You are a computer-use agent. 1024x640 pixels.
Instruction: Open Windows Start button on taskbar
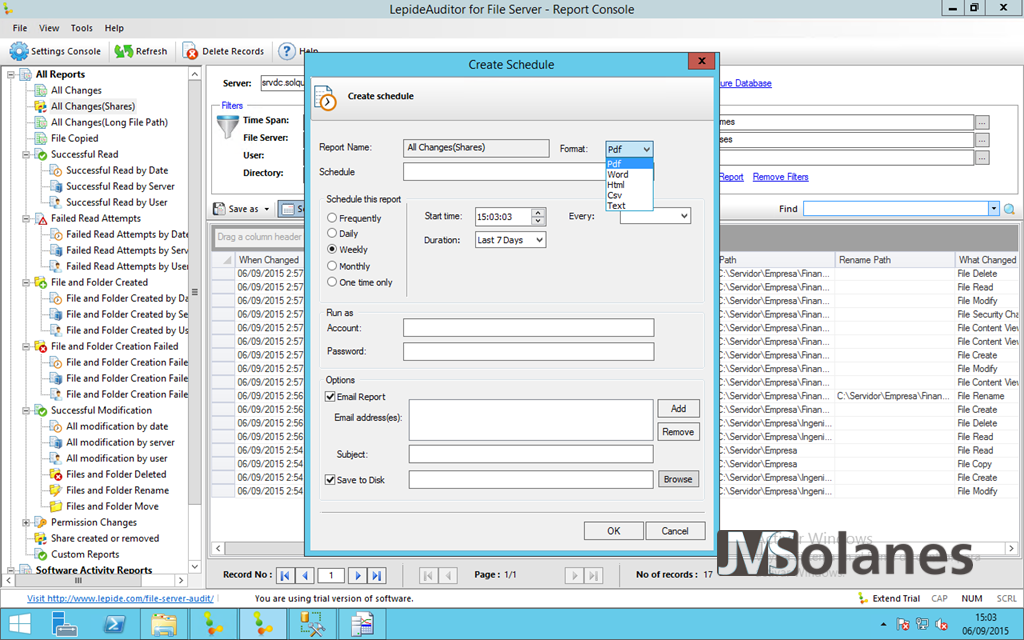pos(20,624)
